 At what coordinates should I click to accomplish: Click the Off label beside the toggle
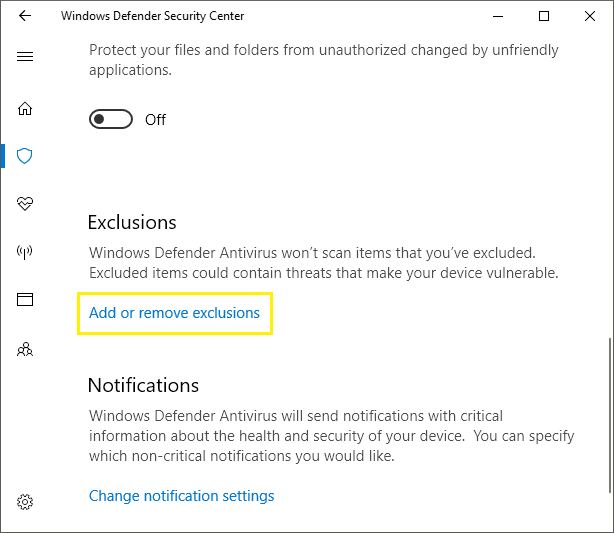tap(155, 120)
